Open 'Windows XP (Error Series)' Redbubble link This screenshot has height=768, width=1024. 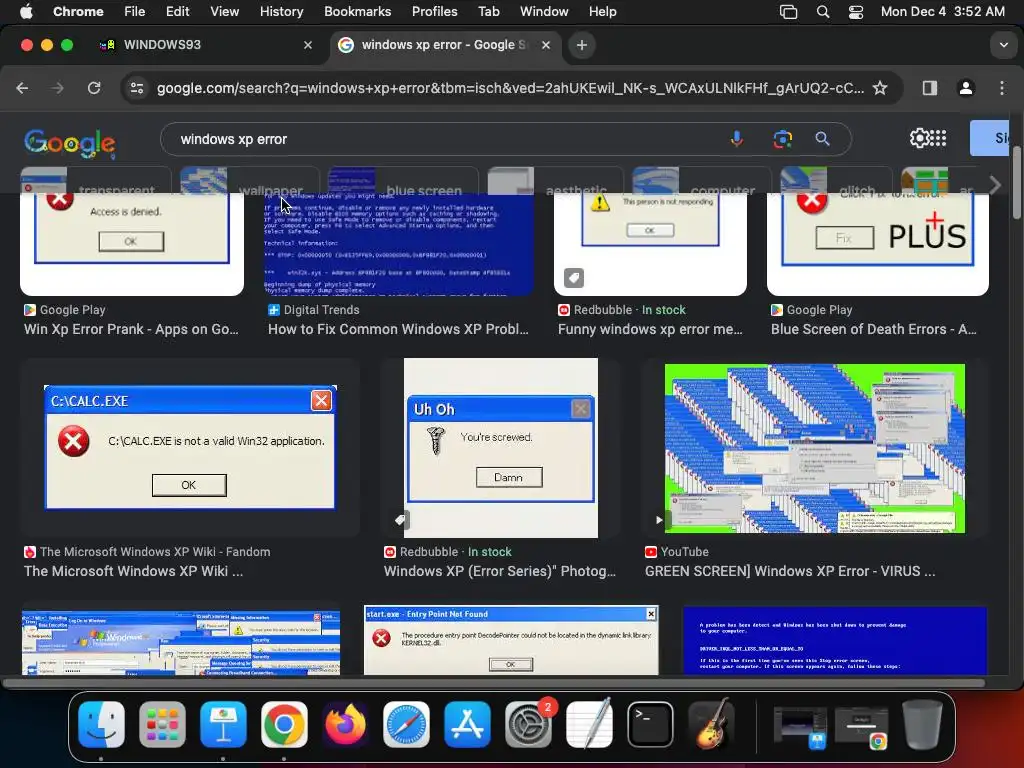tap(500, 571)
